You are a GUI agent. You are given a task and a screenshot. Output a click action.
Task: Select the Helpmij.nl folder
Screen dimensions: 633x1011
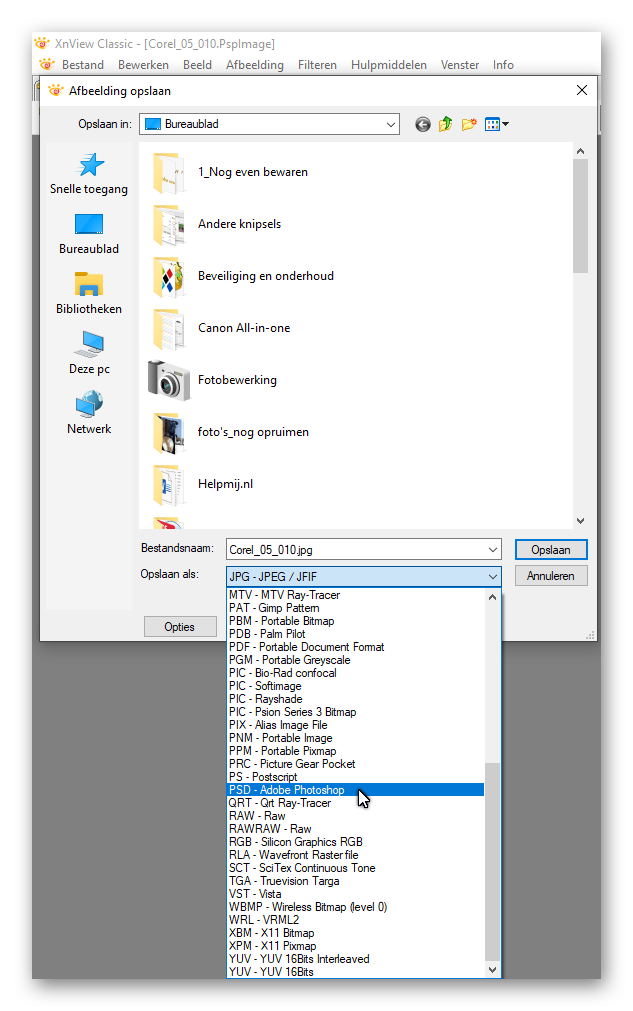[x=202, y=484]
